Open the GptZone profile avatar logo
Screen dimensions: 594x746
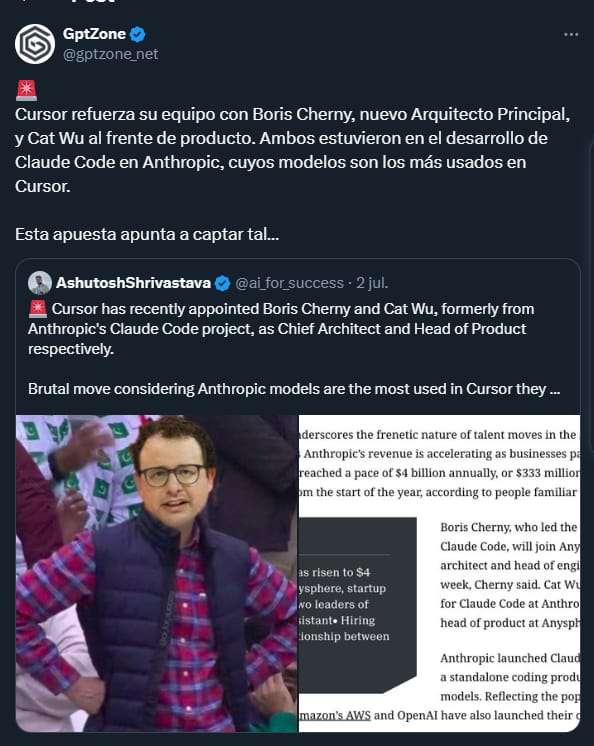pyautogui.click(x=35, y=44)
